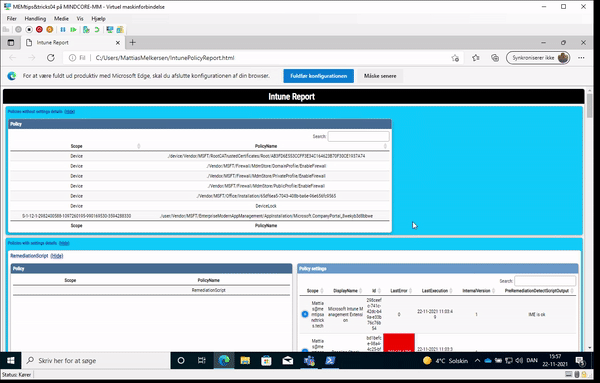Click the red LastError cell

click(399, 342)
